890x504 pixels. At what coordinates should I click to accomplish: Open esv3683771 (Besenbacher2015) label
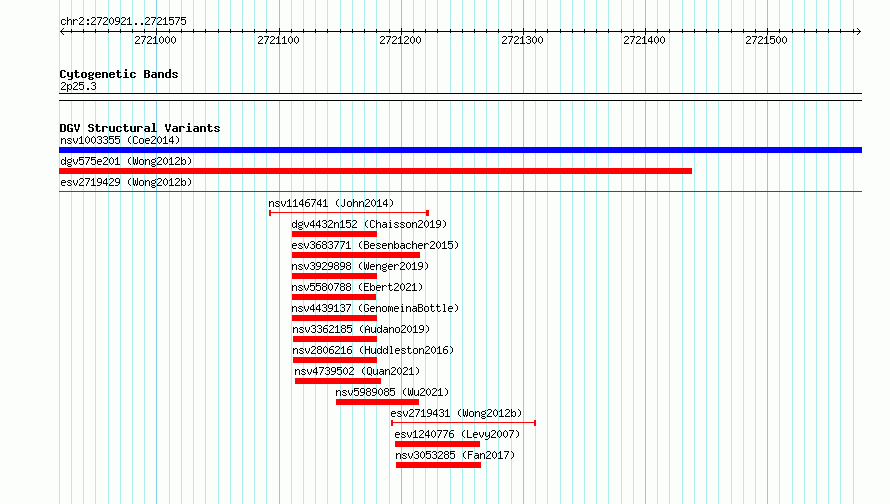pos(375,245)
